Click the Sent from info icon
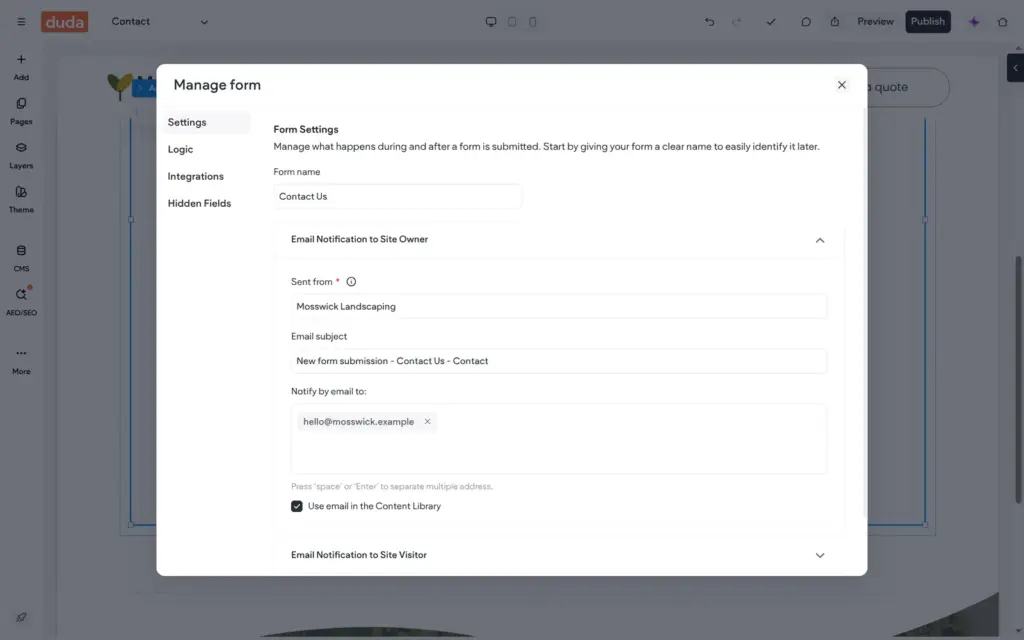This screenshot has width=1024, height=640. coord(351,281)
